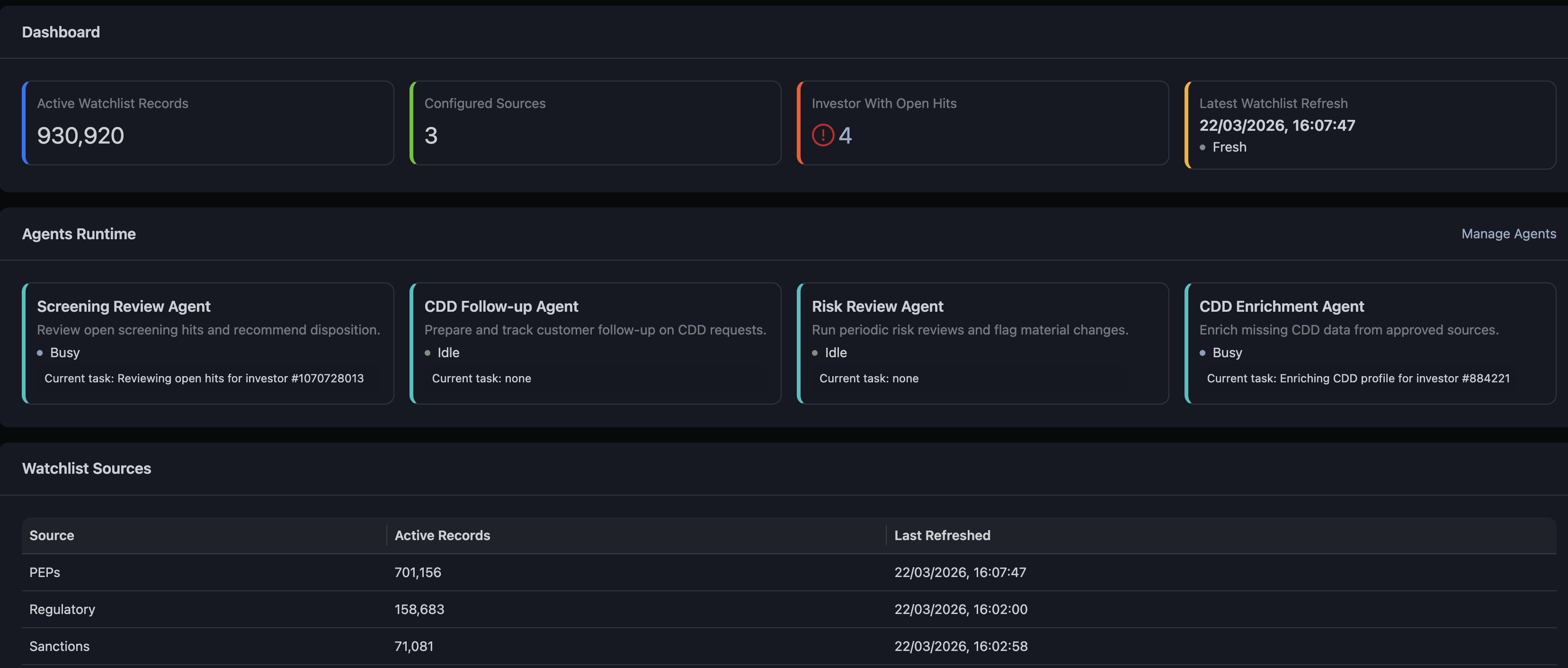Click the Busy status dot on Screening Review Agent
Image resolution: width=1568 pixels, height=668 pixels.
coord(40,353)
